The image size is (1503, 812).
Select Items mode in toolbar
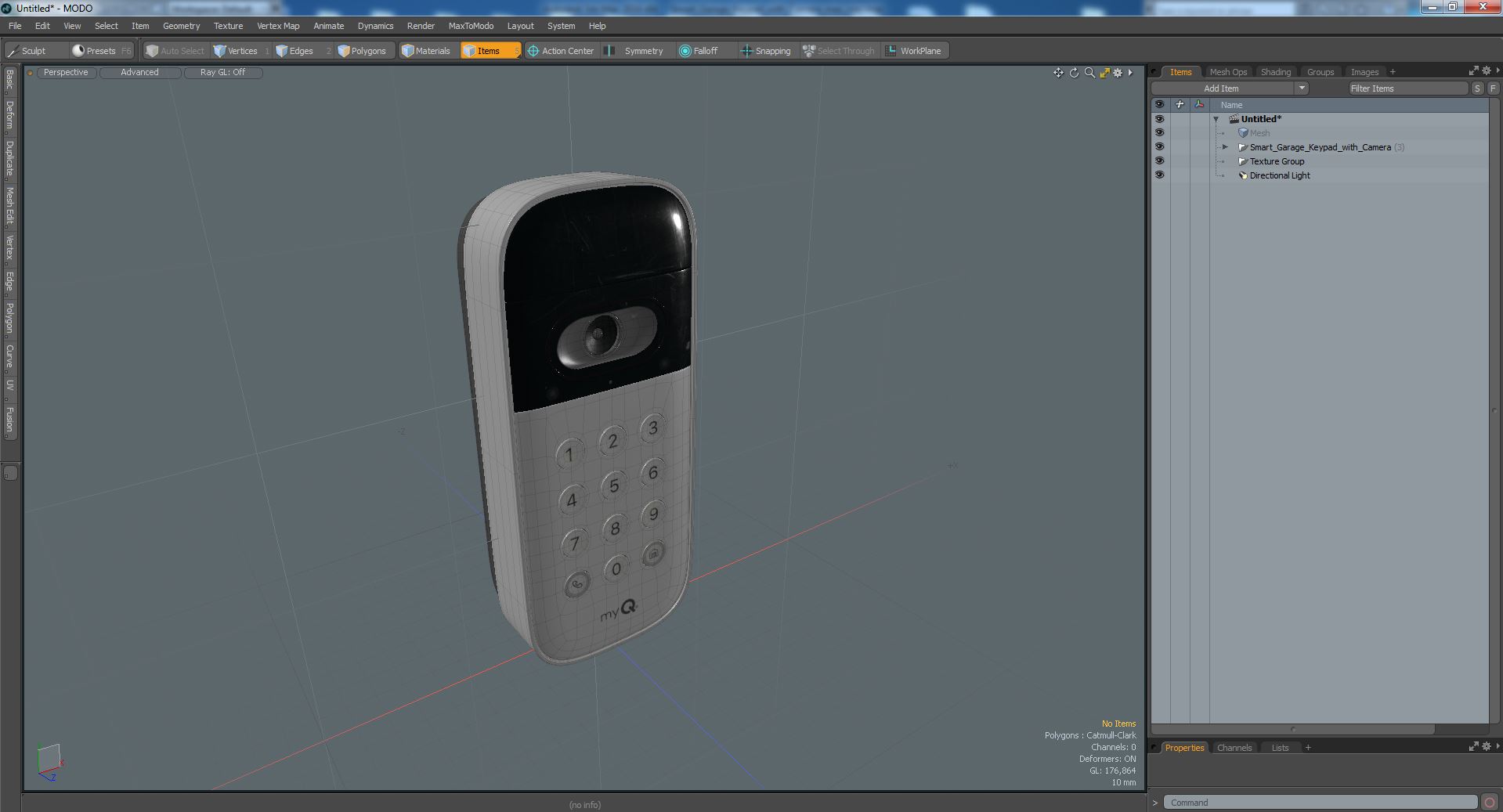[x=490, y=51]
